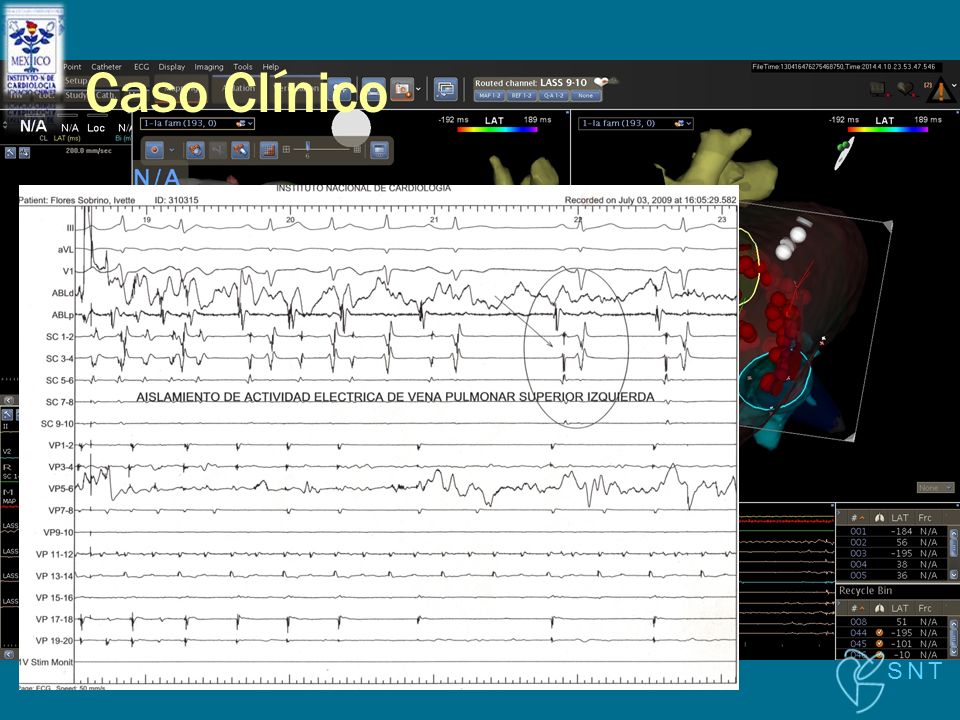Viewport: 960px width, 720px height.
Task: Click lungs respiration icon in points header
Action: (x=880, y=517)
